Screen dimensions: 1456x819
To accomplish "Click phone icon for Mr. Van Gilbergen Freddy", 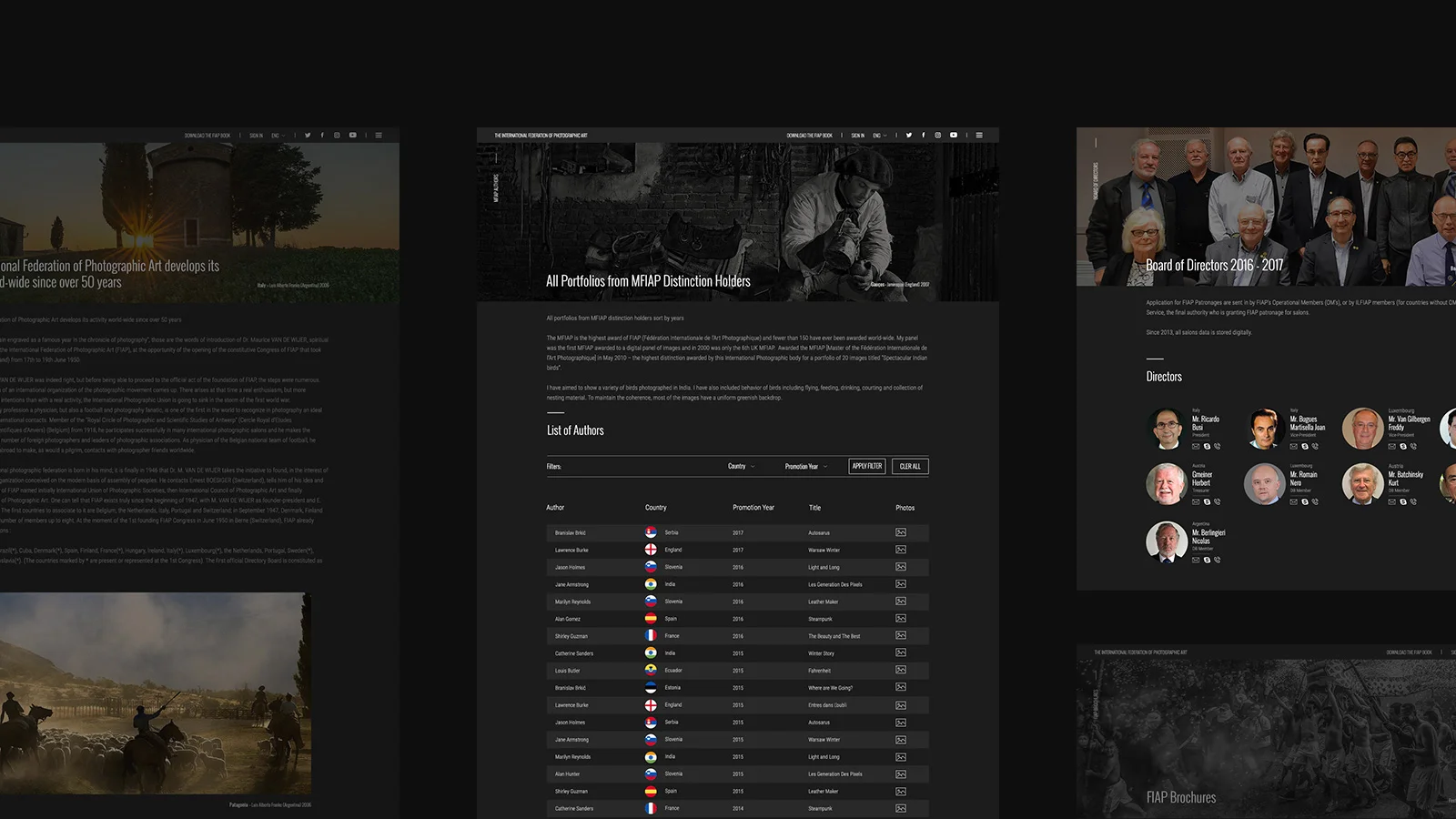I will click(1413, 447).
